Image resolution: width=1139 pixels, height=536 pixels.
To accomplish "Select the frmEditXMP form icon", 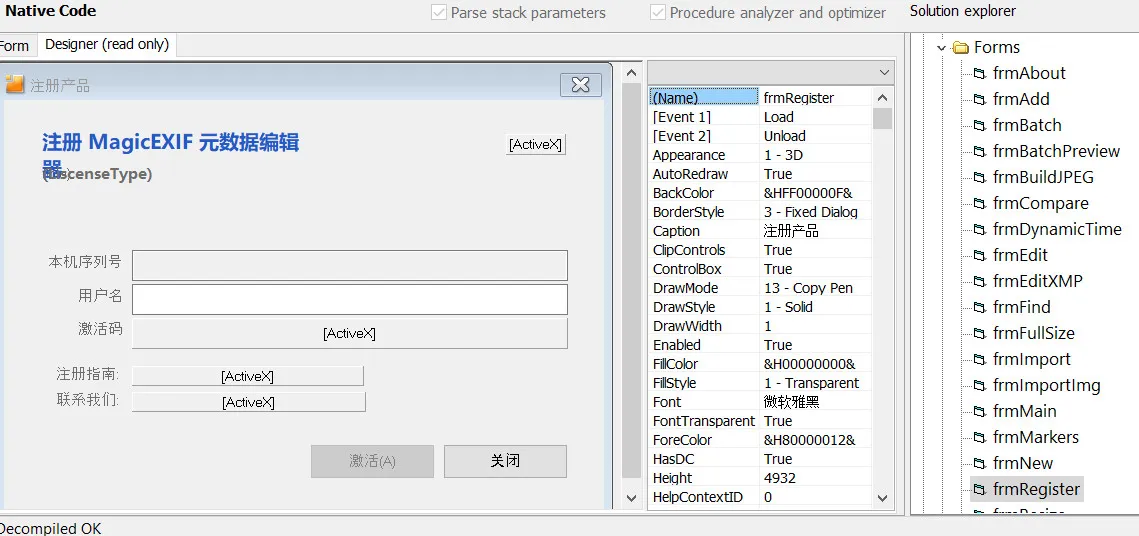I will [x=980, y=281].
